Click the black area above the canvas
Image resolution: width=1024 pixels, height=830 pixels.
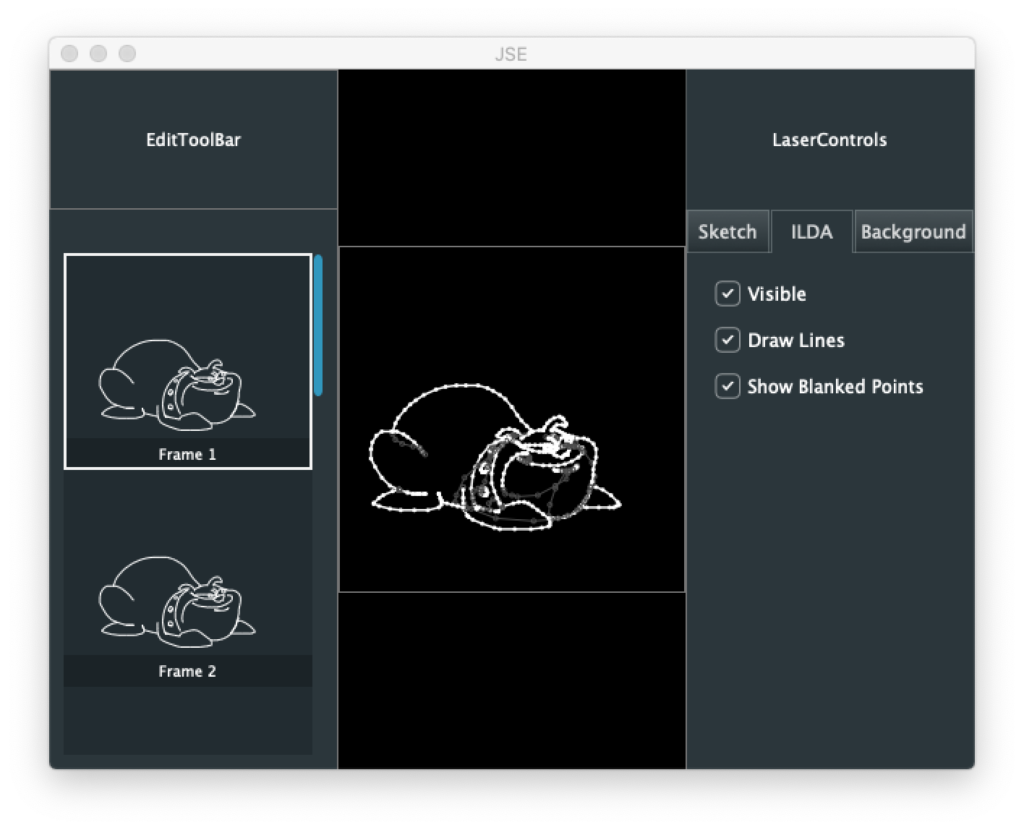pyautogui.click(x=511, y=157)
